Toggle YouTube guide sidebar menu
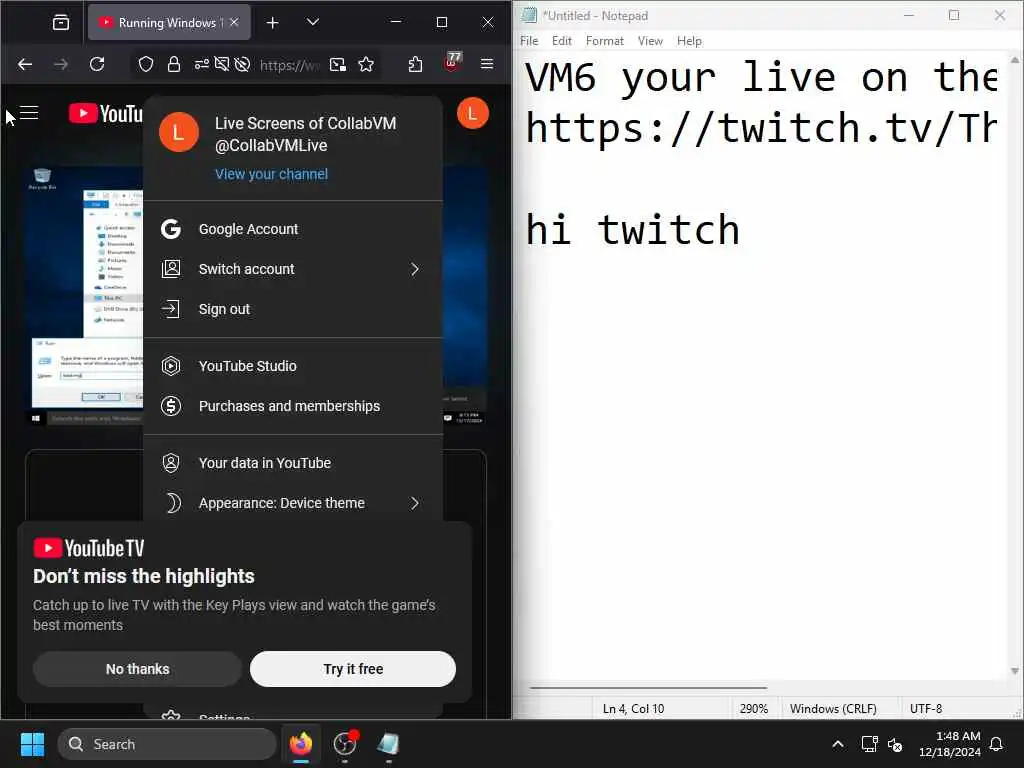1024x768 pixels. (29, 113)
